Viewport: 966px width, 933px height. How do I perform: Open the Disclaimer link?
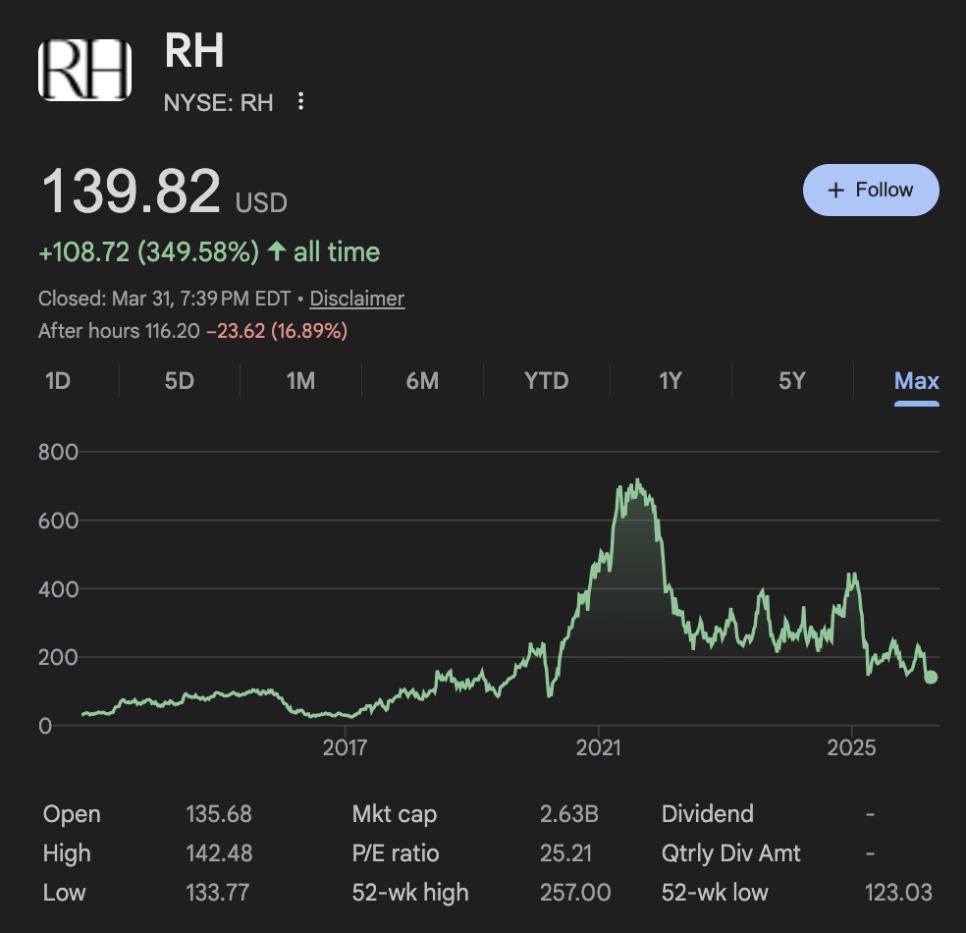[357, 298]
